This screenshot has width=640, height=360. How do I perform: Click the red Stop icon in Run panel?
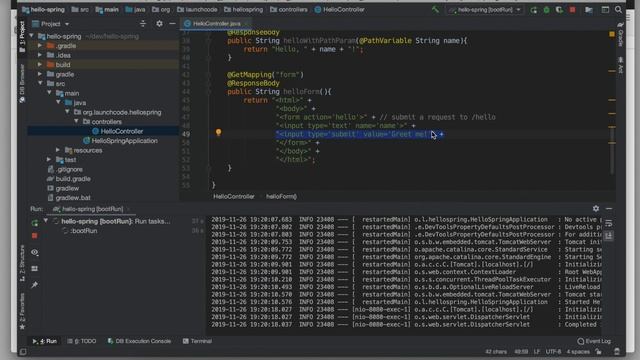(35, 236)
